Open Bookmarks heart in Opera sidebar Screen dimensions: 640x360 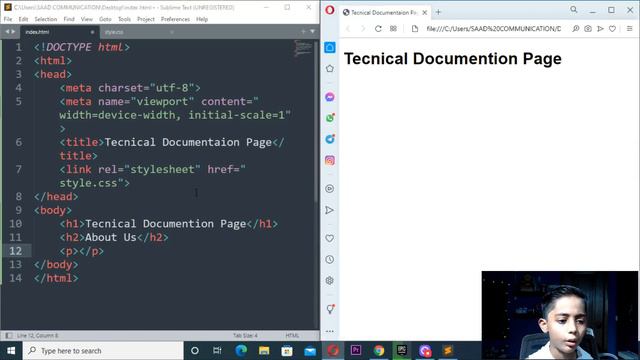[330, 238]
